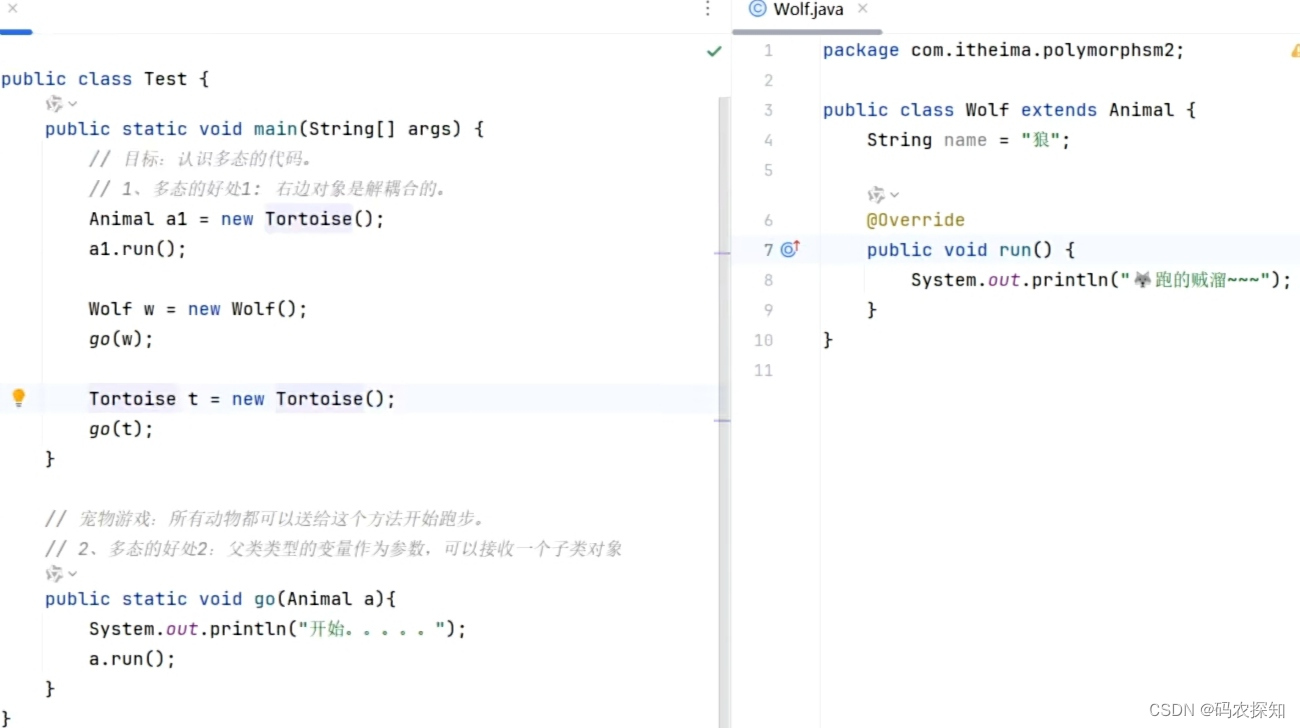Click line number 11 in Wolf.java
This screenshot has height=728, width=1300.
pyautogui.click(x=764, y=370)
